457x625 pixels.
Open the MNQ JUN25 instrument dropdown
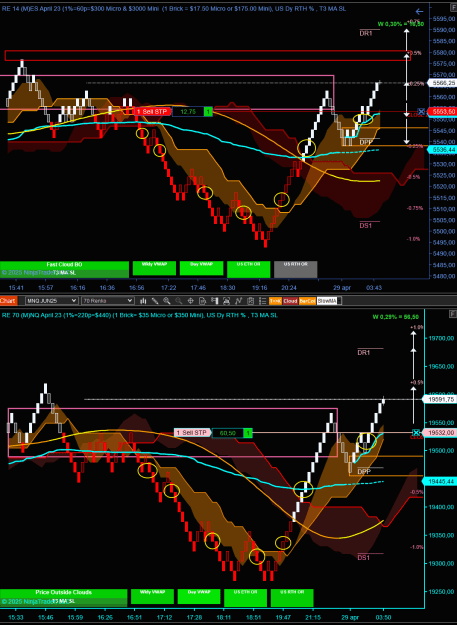(51, 301)
